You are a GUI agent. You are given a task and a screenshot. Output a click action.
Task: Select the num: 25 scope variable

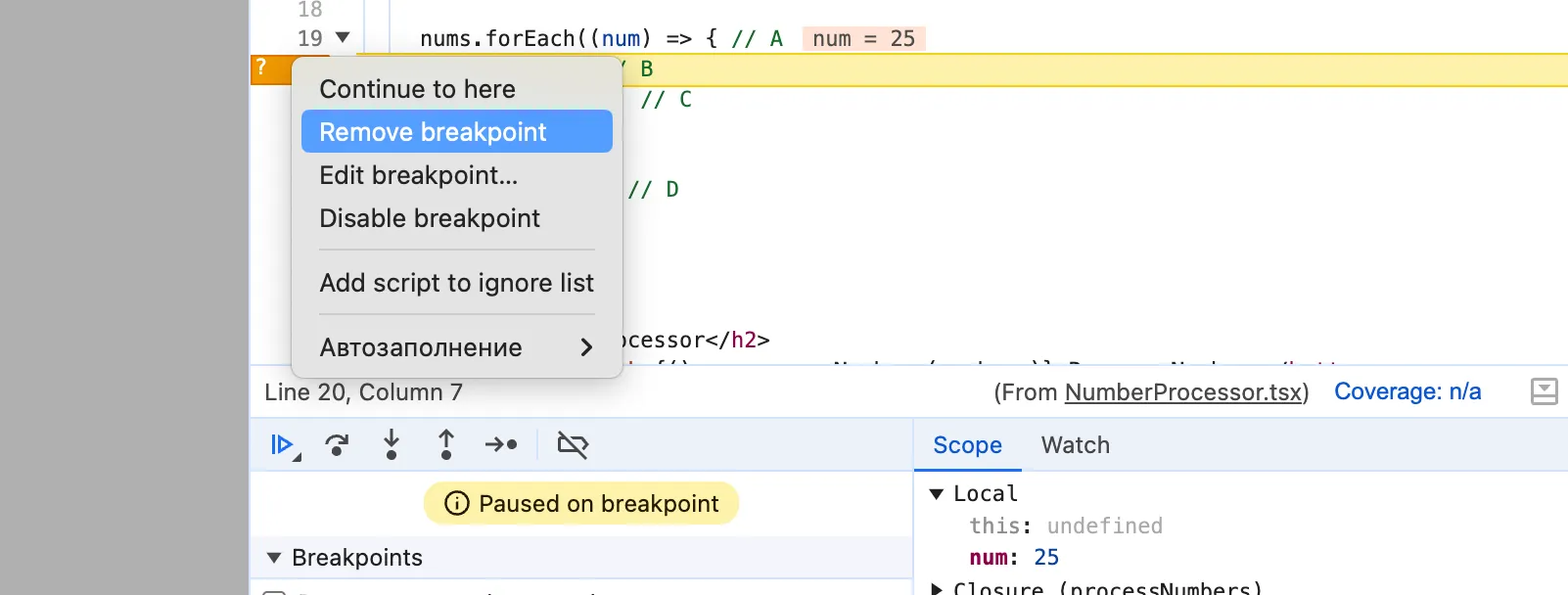1014,558
